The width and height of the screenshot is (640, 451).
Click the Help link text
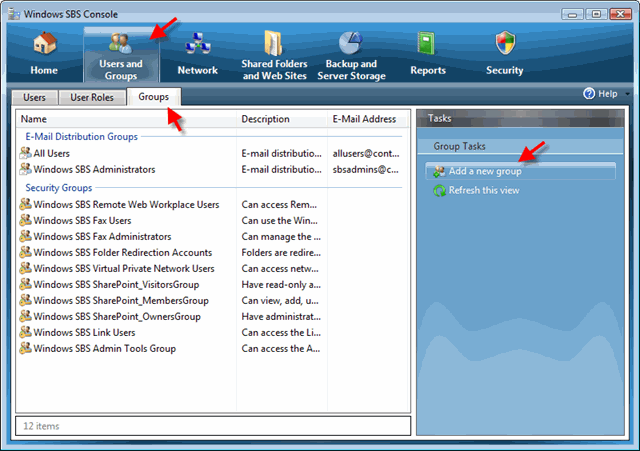(x=607, y=94)
